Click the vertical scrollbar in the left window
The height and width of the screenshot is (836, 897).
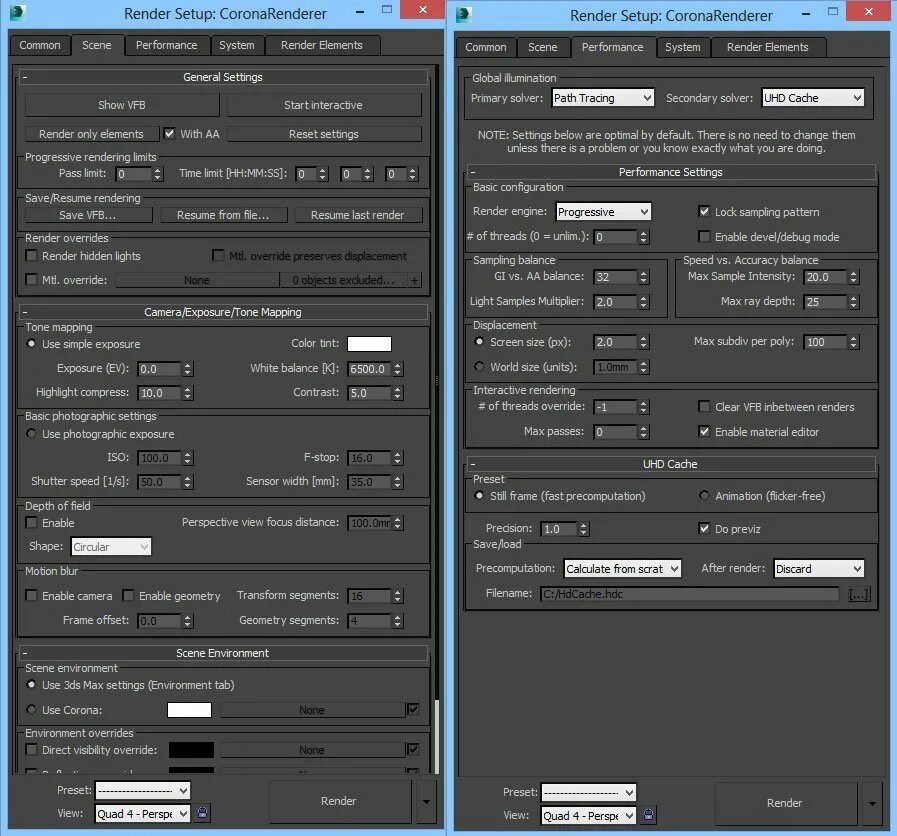click(x=437, y=736)
